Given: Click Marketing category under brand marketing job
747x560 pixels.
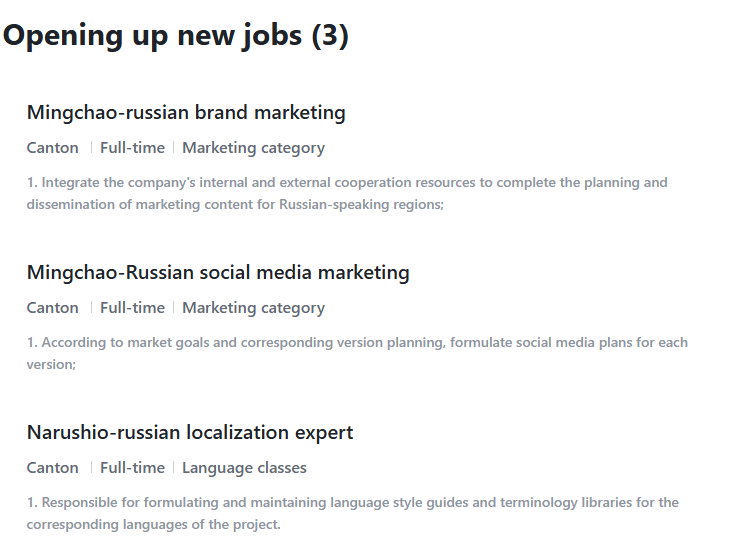Looking at the screenshot, I should pos(253,148).
